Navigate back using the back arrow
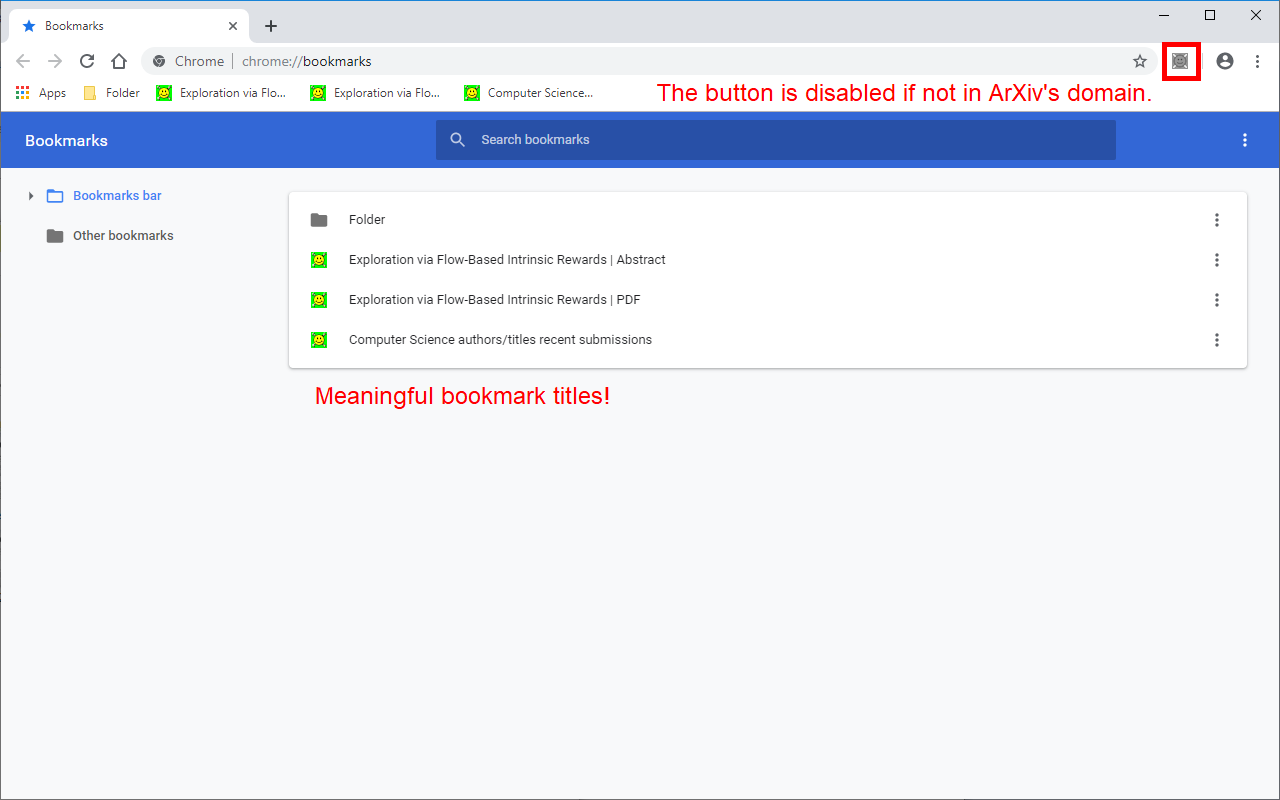Screen dimensions: 1280x800 tap(23, 61)
